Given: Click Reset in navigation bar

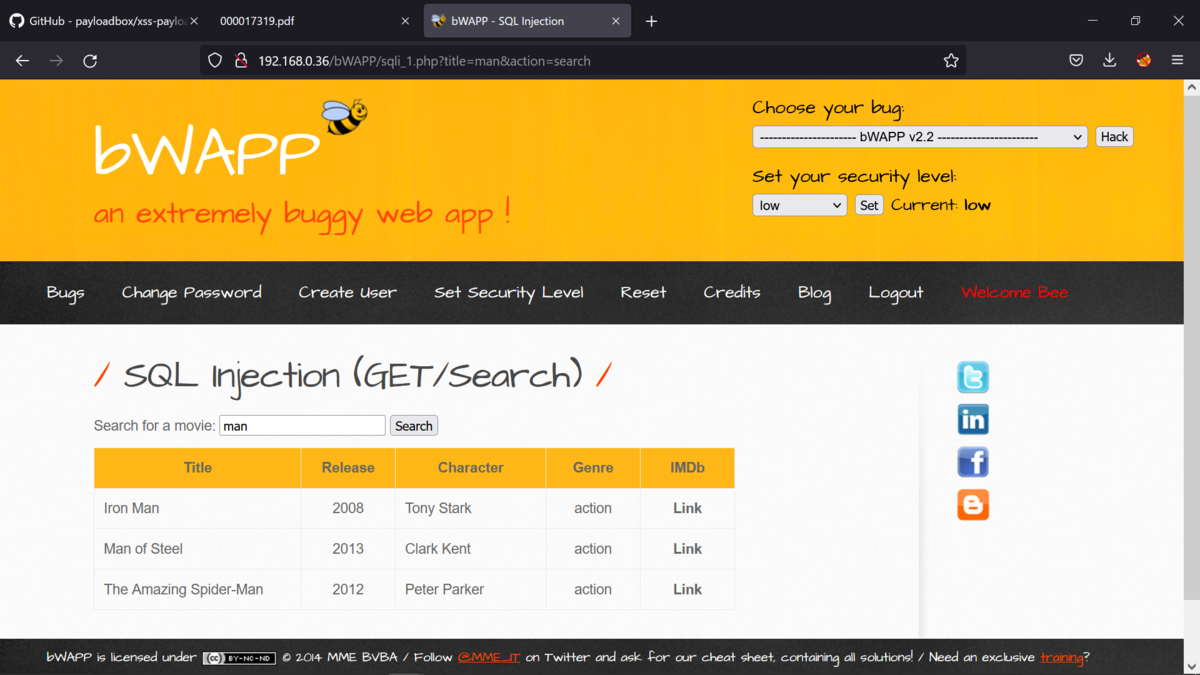Looking at the screenshot, I should [x=643, y=293].
